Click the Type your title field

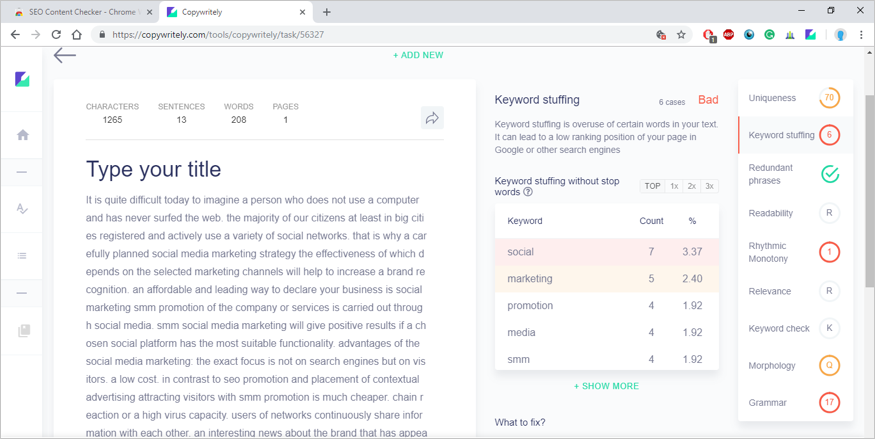(x=154, y=169)
